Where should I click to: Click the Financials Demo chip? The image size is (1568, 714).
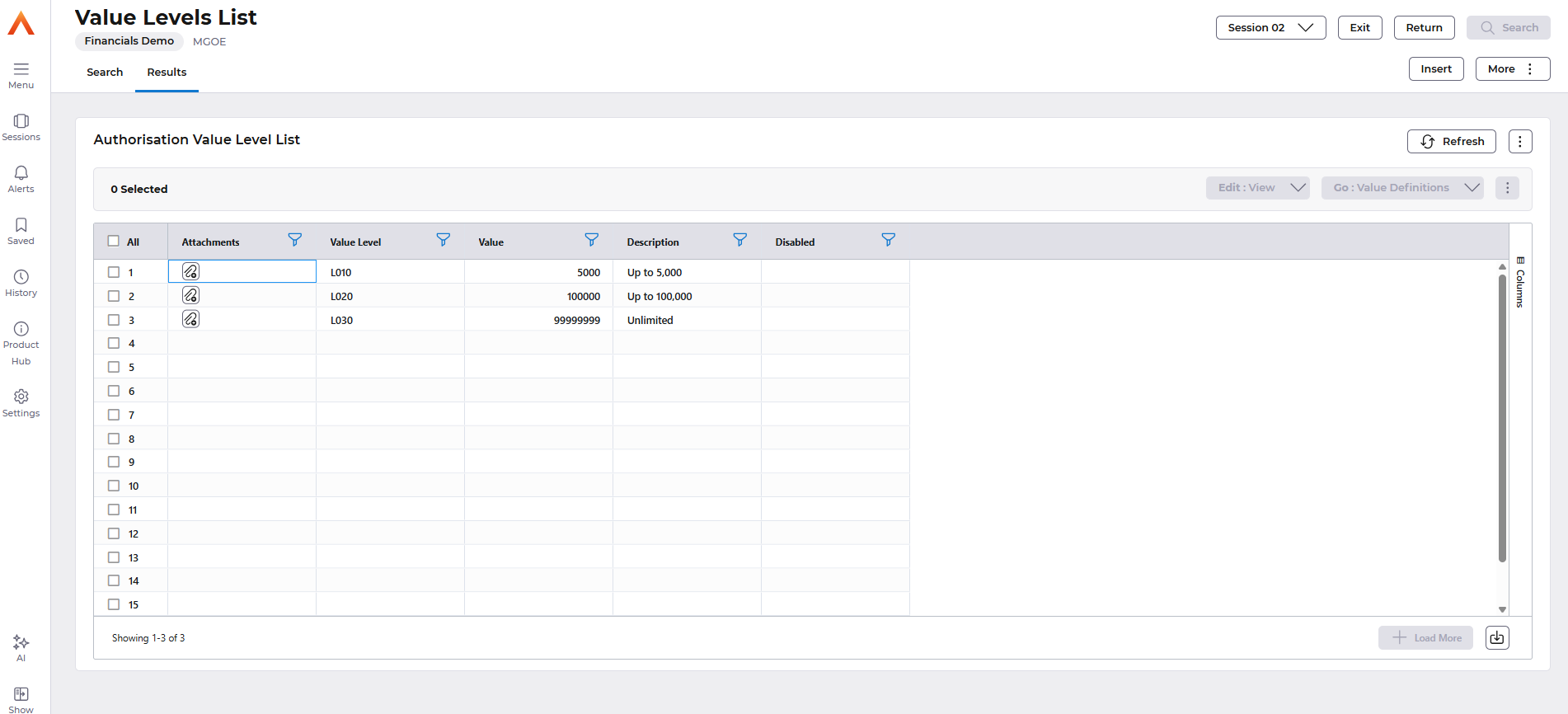(129, 41)
